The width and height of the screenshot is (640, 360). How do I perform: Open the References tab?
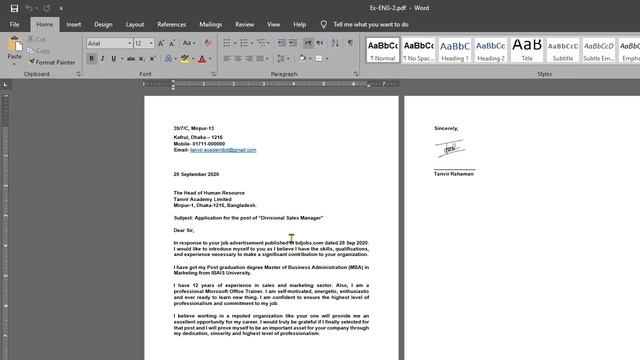171,24
